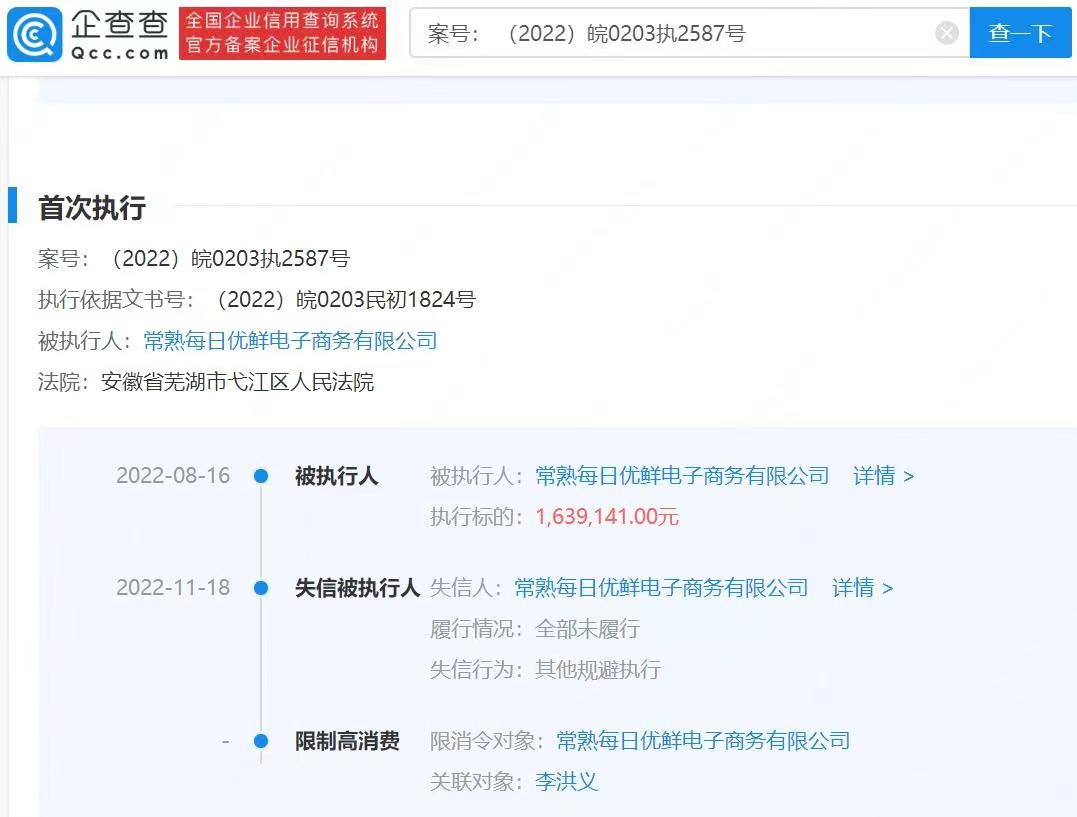
Task: Open the company link in the 2022-08-16 entry
Action: (x=682, y=476)
